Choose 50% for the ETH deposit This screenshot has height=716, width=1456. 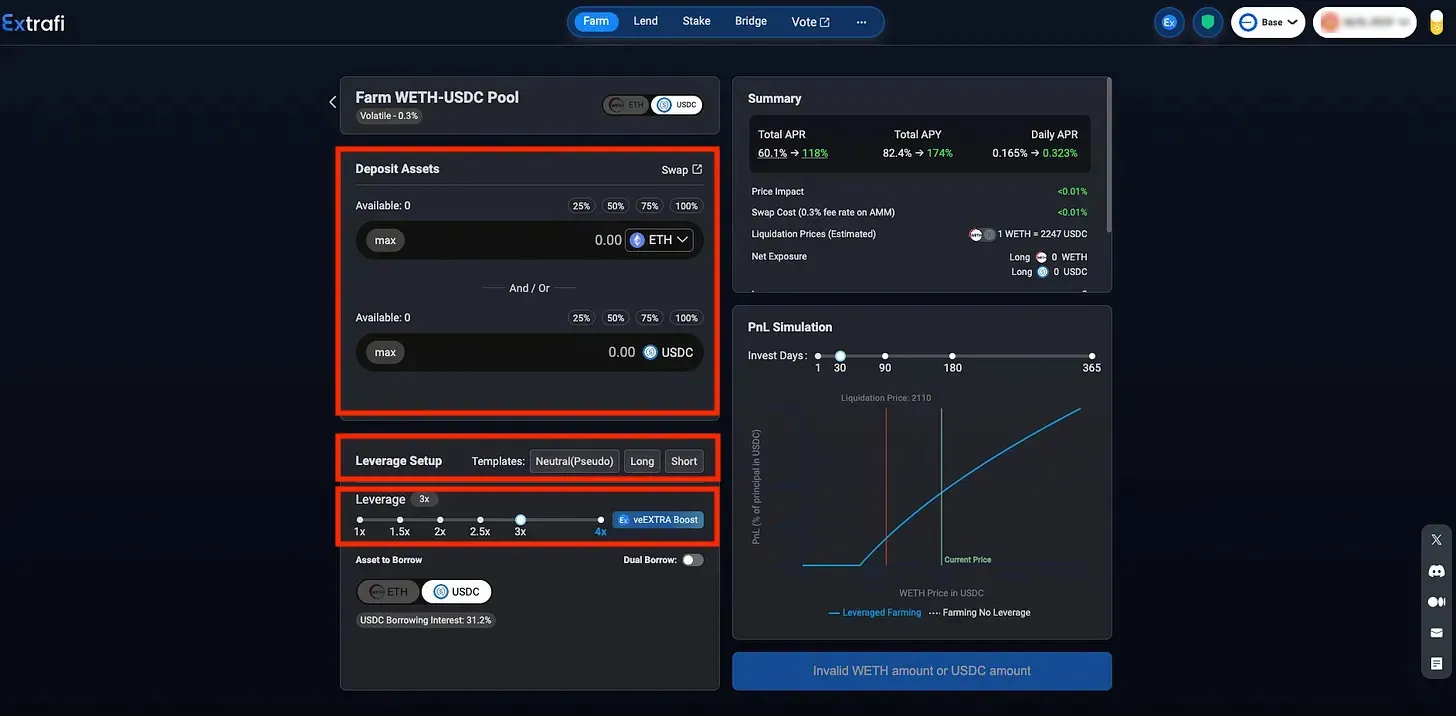click(x=616, y=206)
